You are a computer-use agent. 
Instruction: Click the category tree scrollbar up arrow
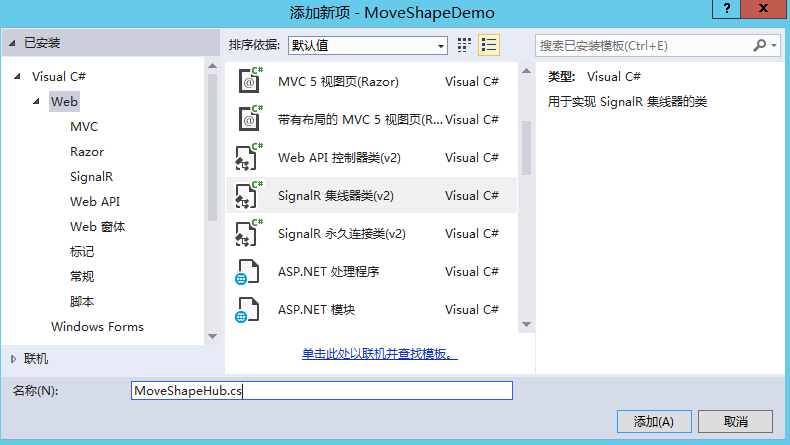click(213, 66)
